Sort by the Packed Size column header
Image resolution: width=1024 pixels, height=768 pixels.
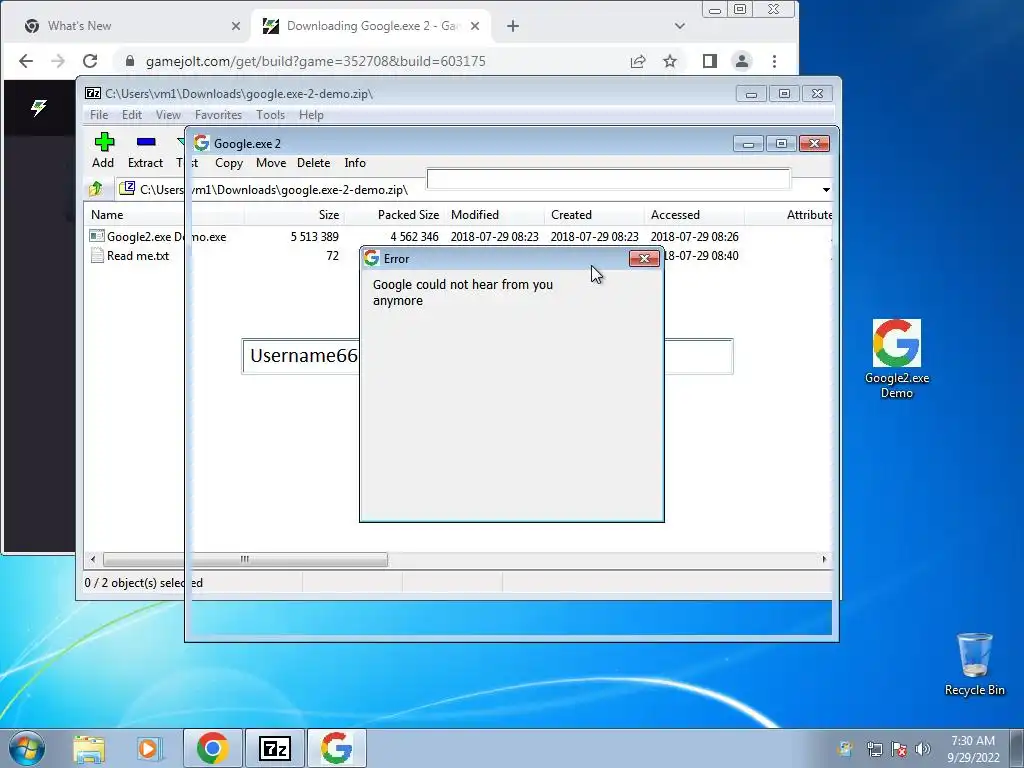394,215
